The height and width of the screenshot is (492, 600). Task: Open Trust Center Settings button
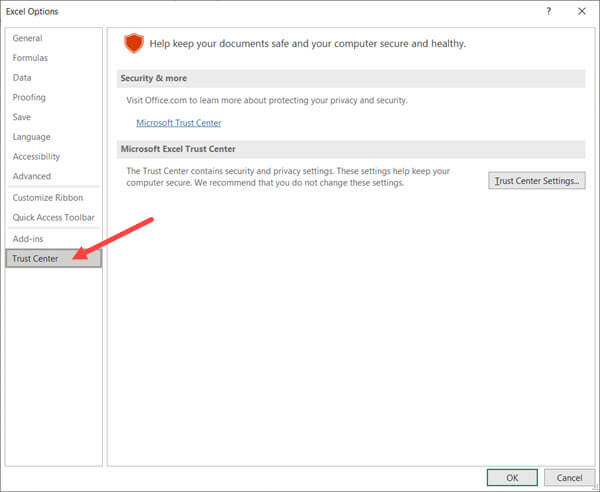pyautogui.click(x=537, y=181)
